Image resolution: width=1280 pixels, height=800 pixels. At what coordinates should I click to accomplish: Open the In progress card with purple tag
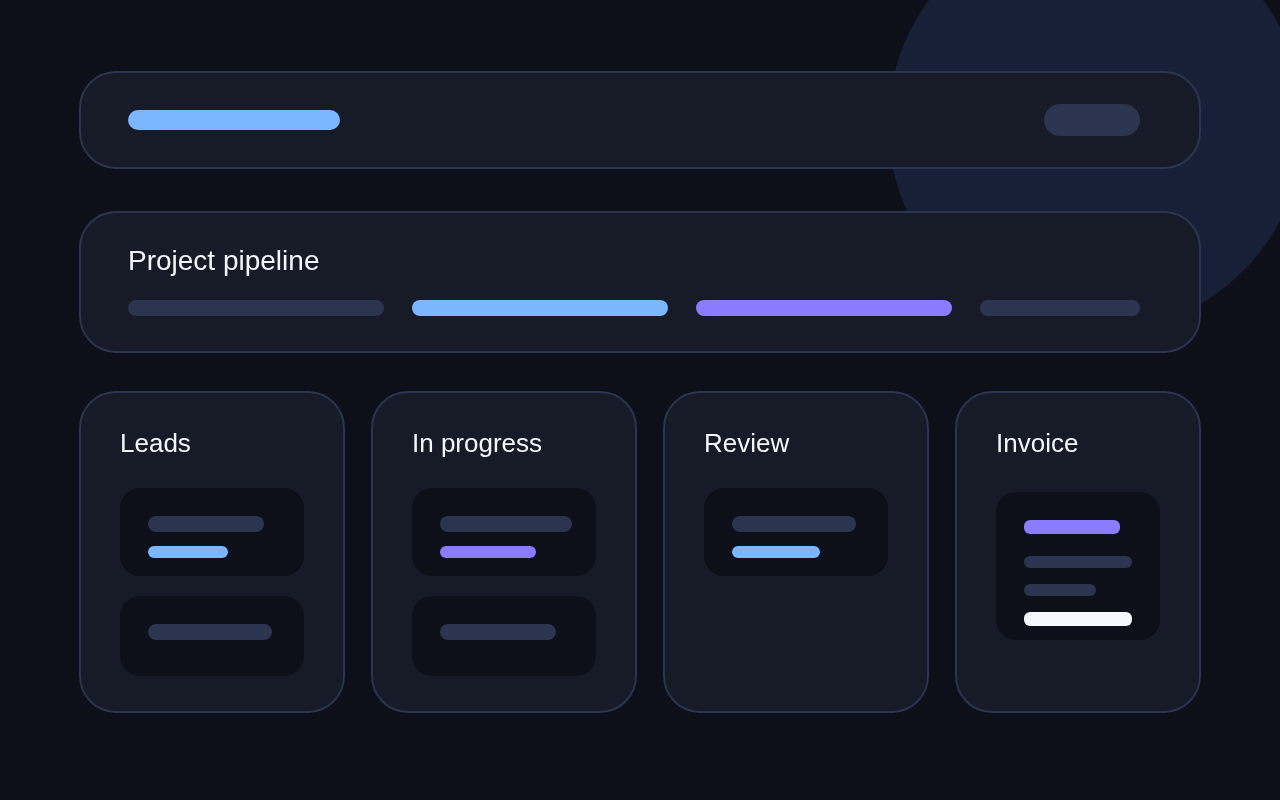point(504,532)
